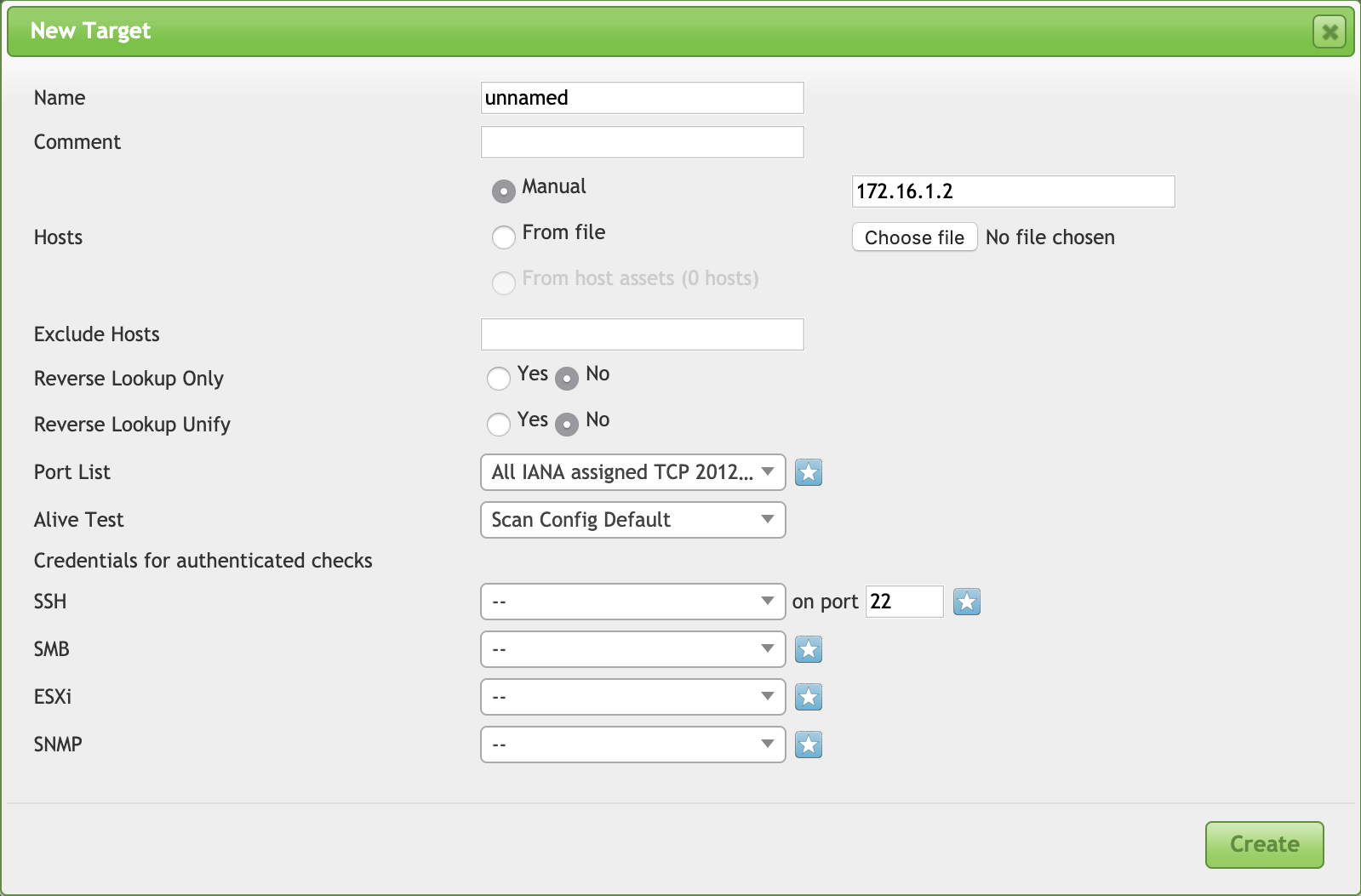This screenshot has width=1361, height=896.
Task: Expand the Alive Test dropdown
Action: pyautogui.click(x=632, y=520)
